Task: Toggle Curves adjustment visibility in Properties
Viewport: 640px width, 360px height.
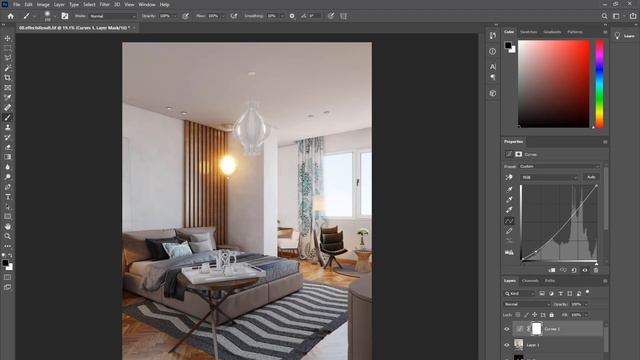Action: pos(585,270)
